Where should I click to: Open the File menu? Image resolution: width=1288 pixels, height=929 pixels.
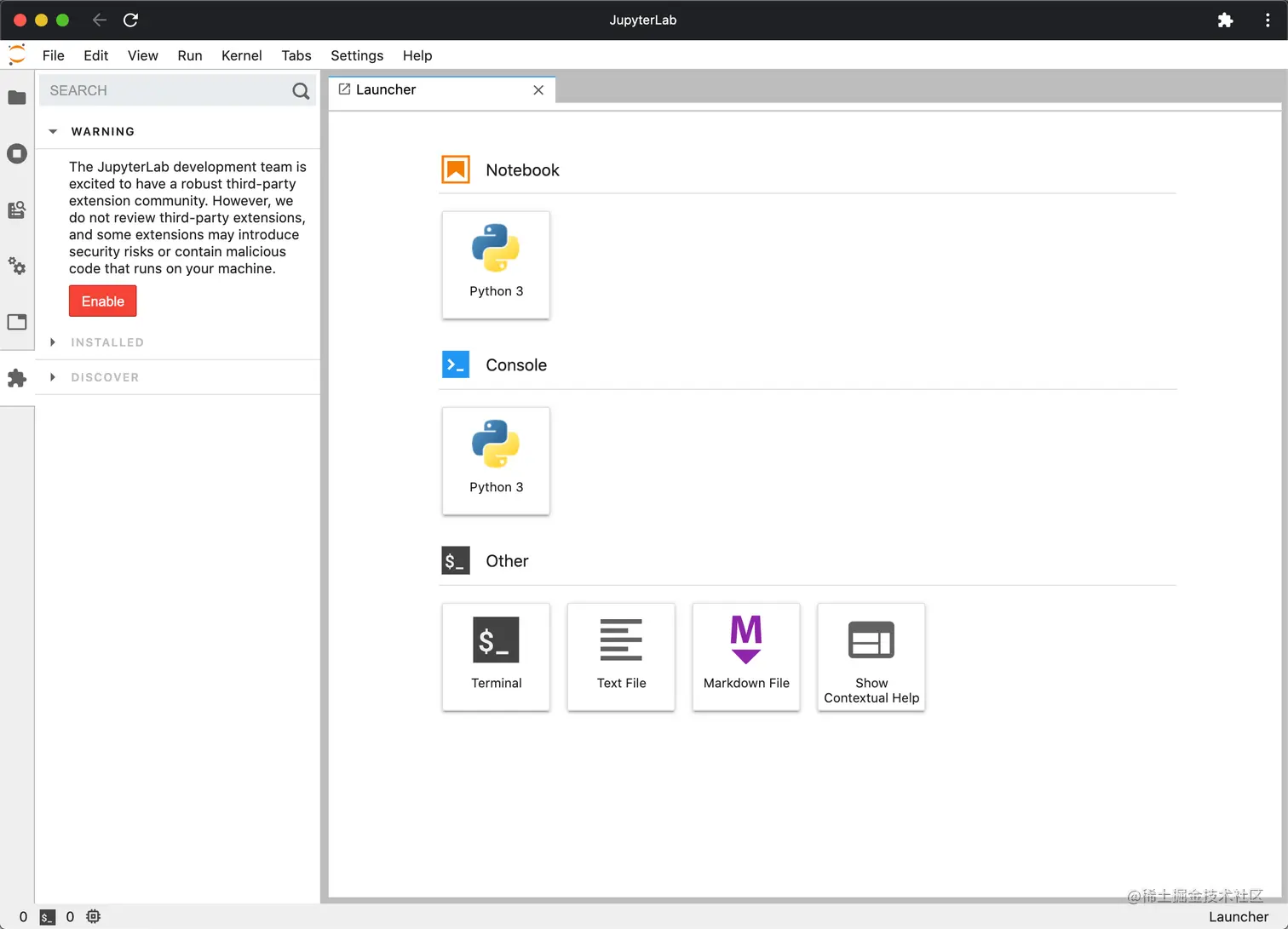[54, 55]
